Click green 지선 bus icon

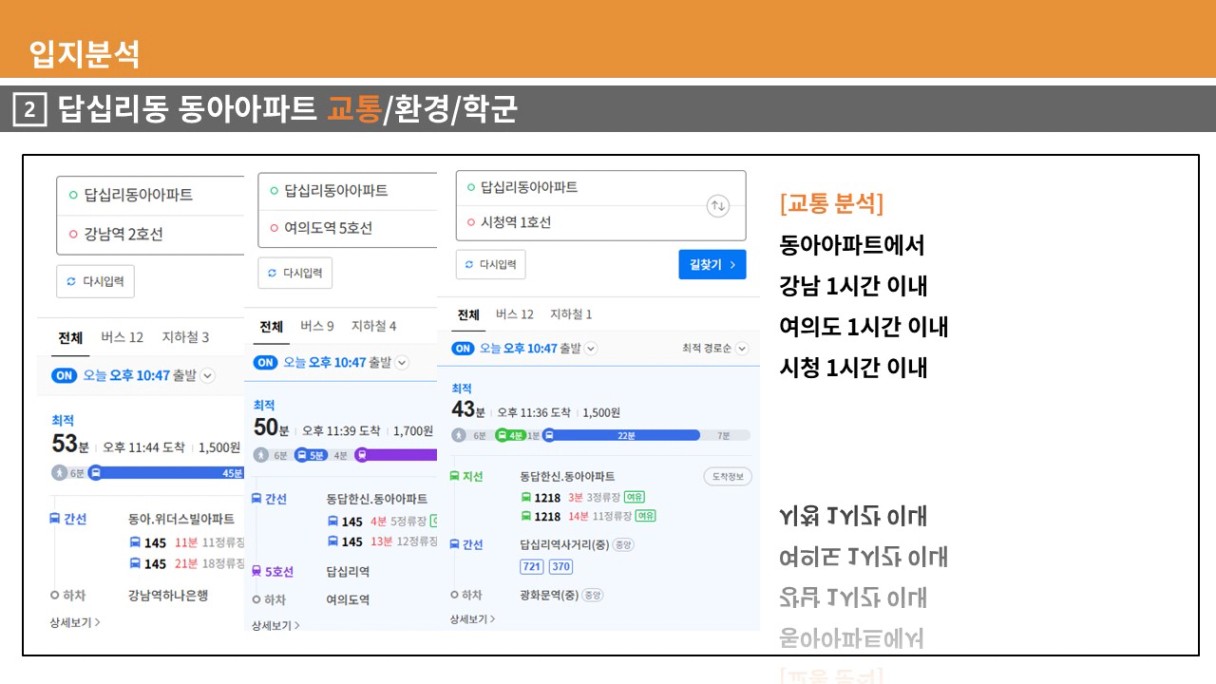coord(454,476)
